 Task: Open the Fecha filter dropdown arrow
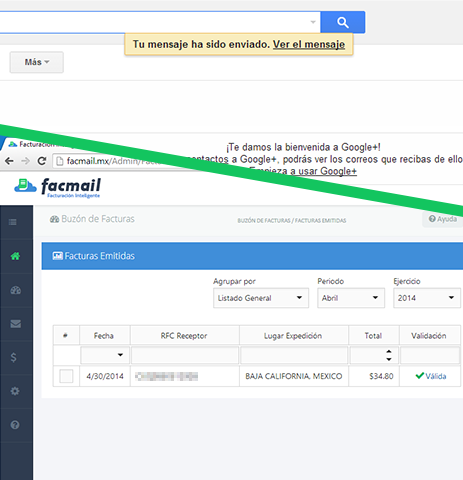[120, 355]
